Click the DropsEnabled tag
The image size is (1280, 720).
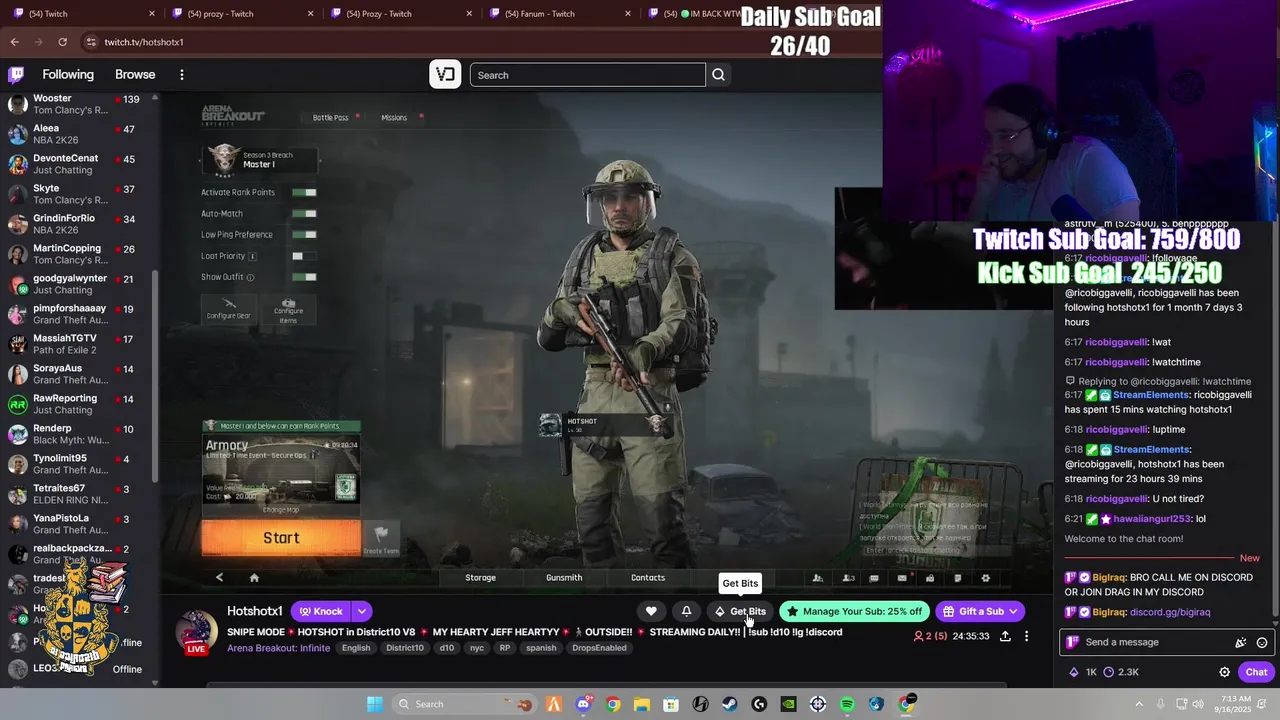[599, 648]
